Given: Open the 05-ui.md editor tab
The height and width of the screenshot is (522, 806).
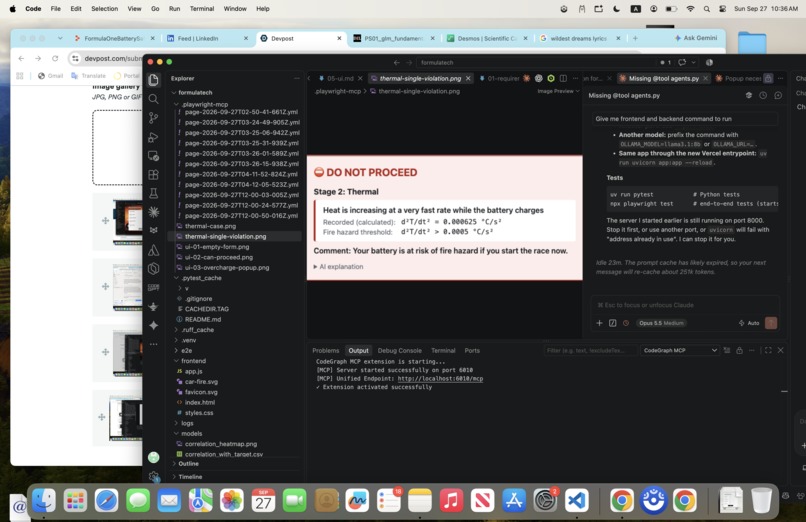Looking at the screenshot, I should pyautogui.click(x=340, y=78).
